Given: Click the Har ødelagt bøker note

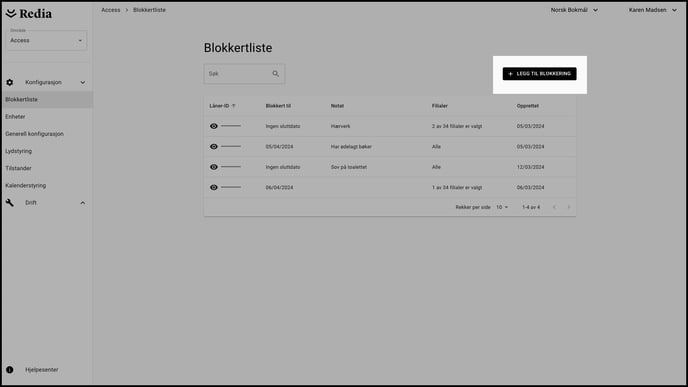Looking at the screenshot, I should 351,147.
